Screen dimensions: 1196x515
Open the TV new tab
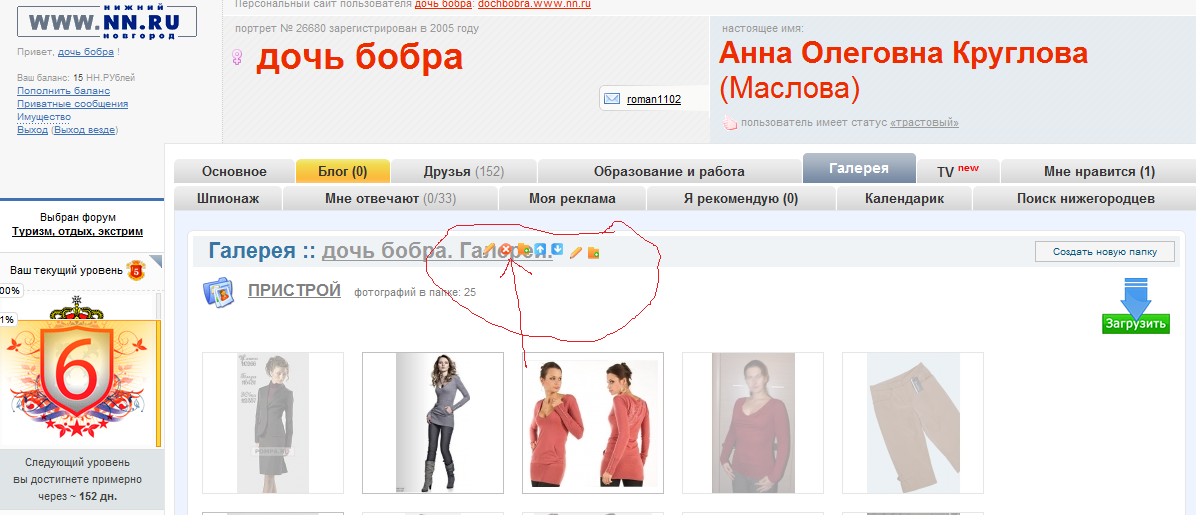click(x=957, y=172)
